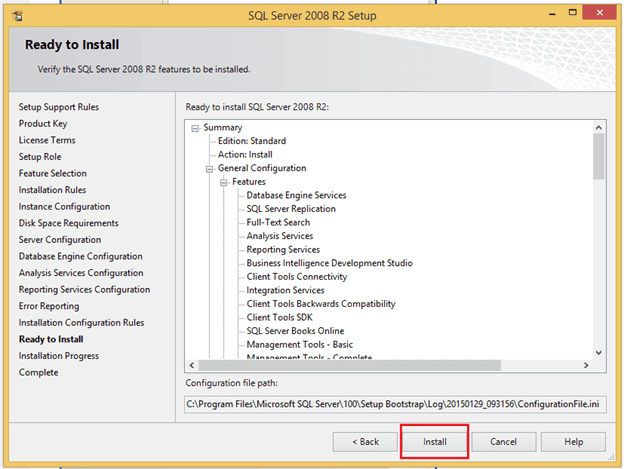Go back with the < Back button
This screenshot has height=469, width=624.
click(365, 442)
